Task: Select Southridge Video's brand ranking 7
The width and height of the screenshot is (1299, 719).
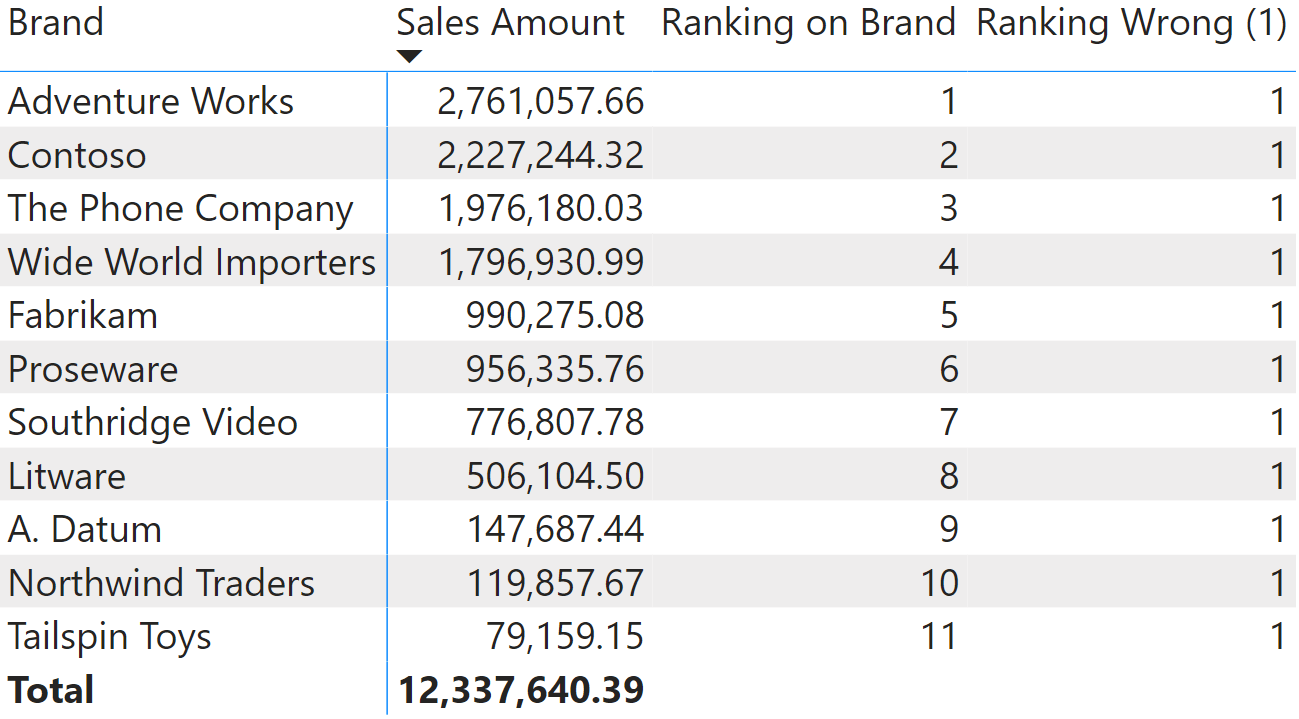Action: (x=948, y=423)
